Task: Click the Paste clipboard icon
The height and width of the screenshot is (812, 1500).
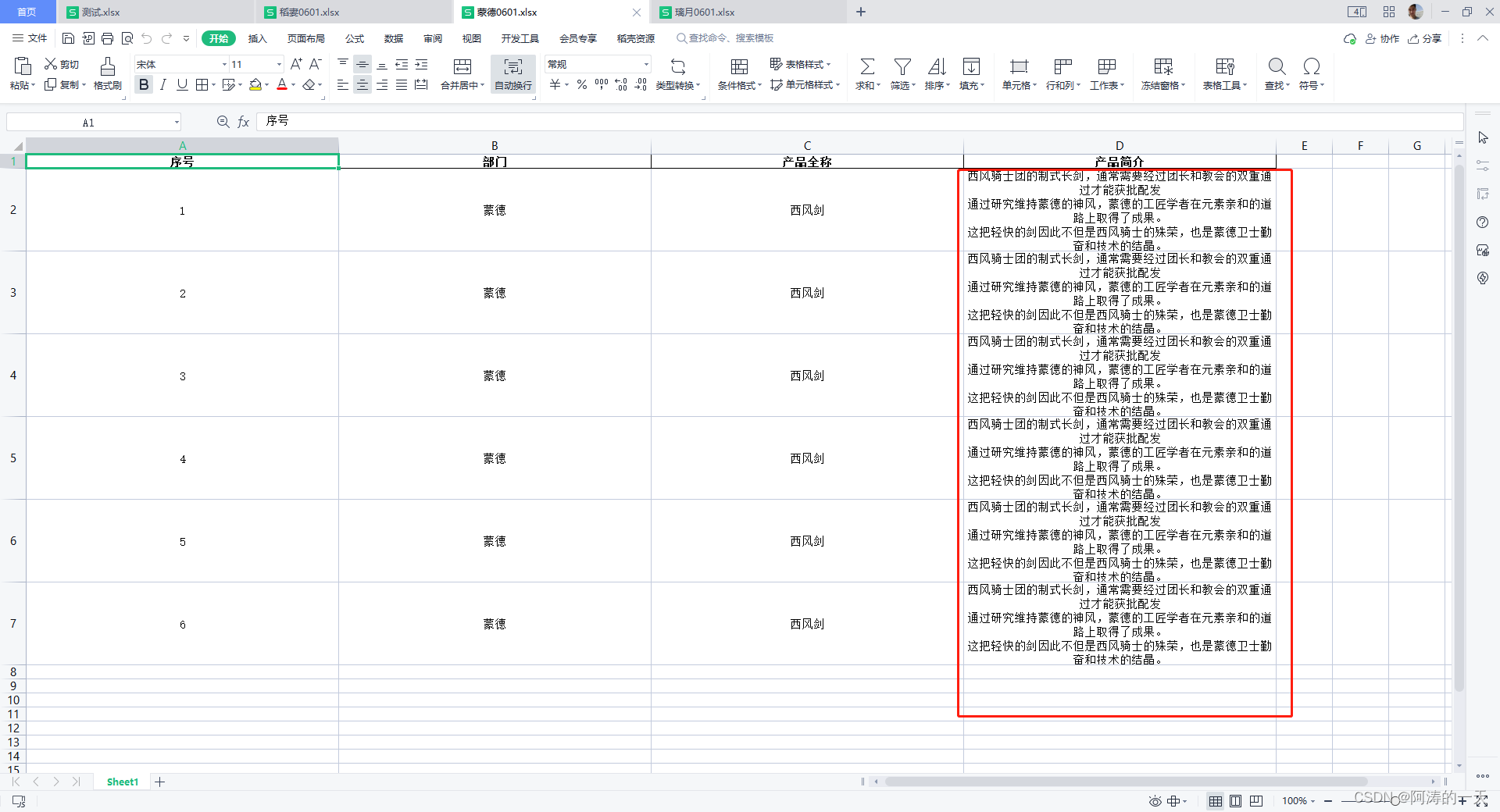Action: click(23, 66)
